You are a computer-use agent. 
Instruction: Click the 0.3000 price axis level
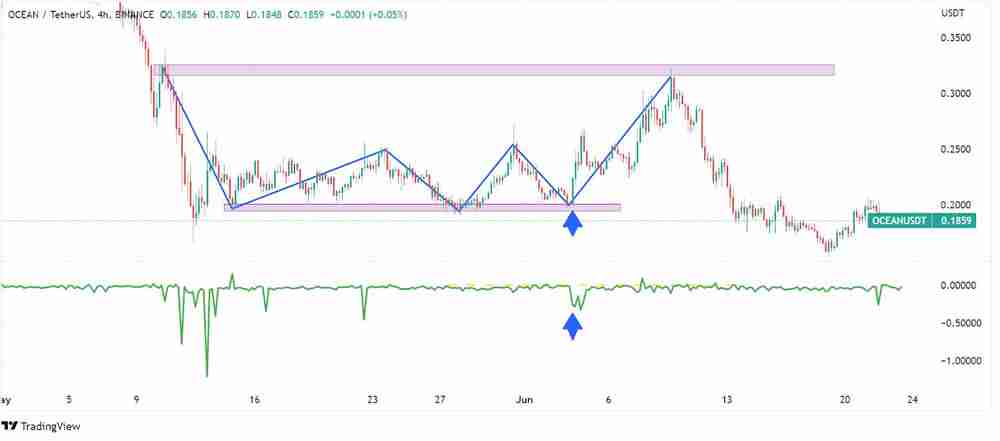[955, 94]
